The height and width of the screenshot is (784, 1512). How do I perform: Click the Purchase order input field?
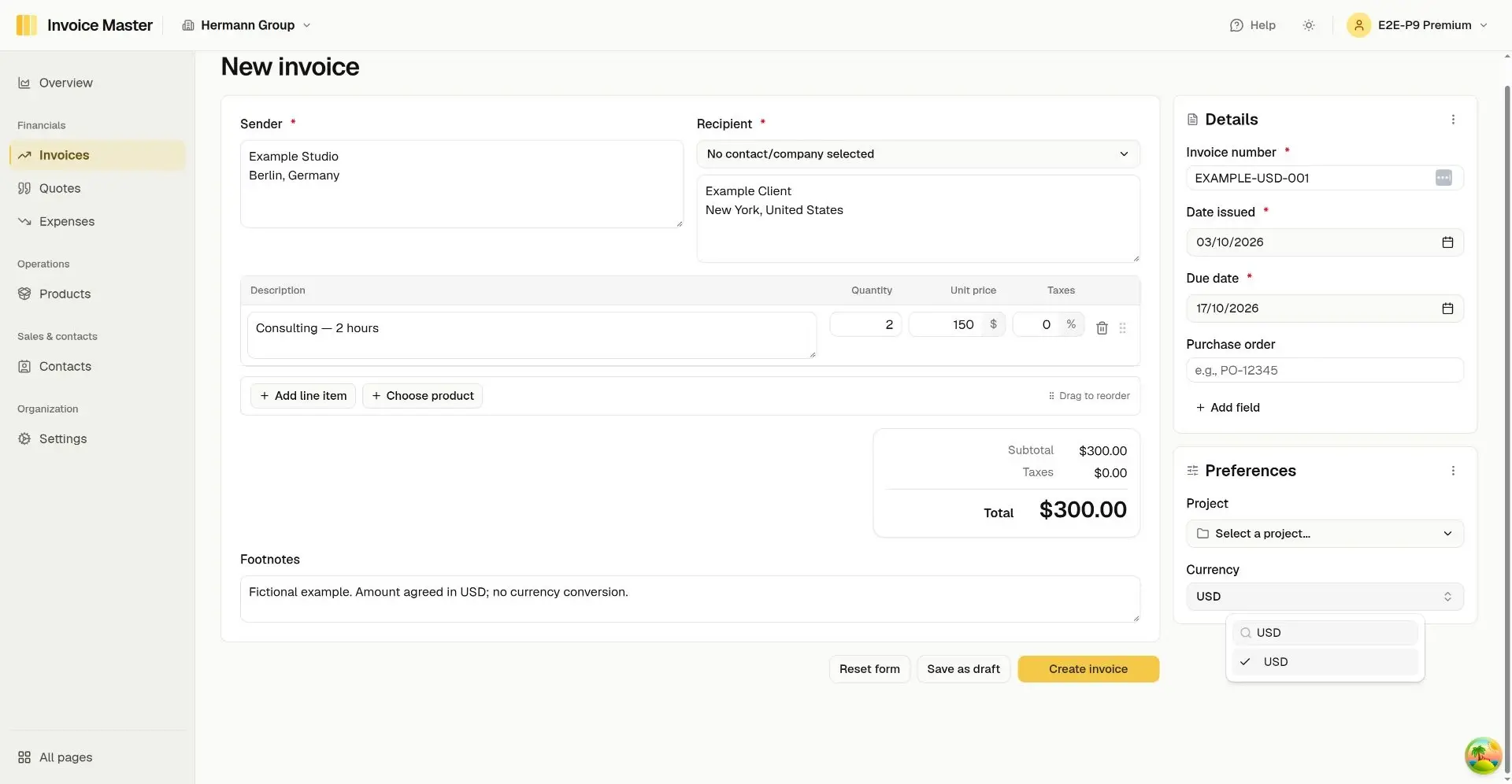1325,370
